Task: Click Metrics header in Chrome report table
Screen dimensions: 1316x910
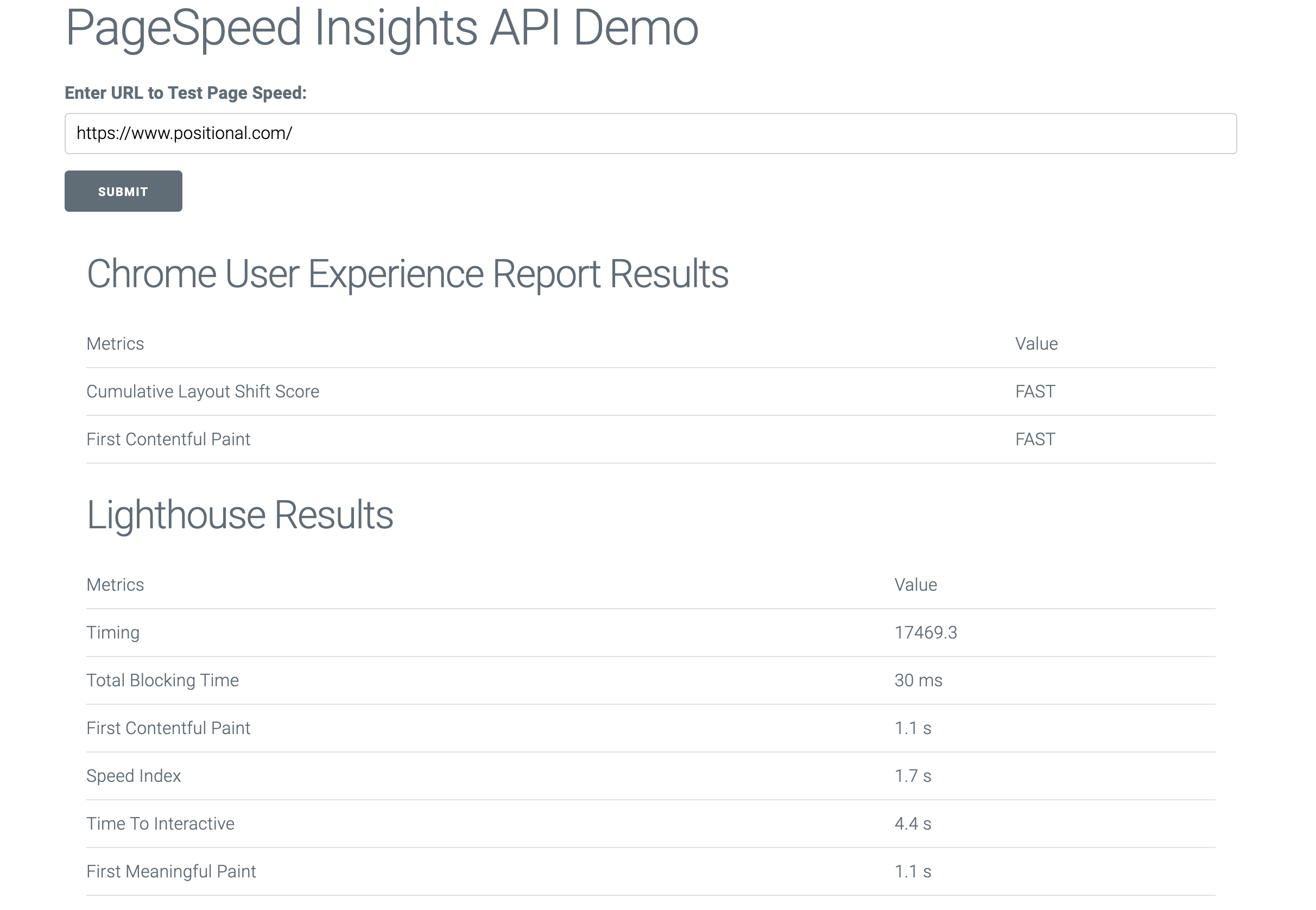Action: (115, 344)
